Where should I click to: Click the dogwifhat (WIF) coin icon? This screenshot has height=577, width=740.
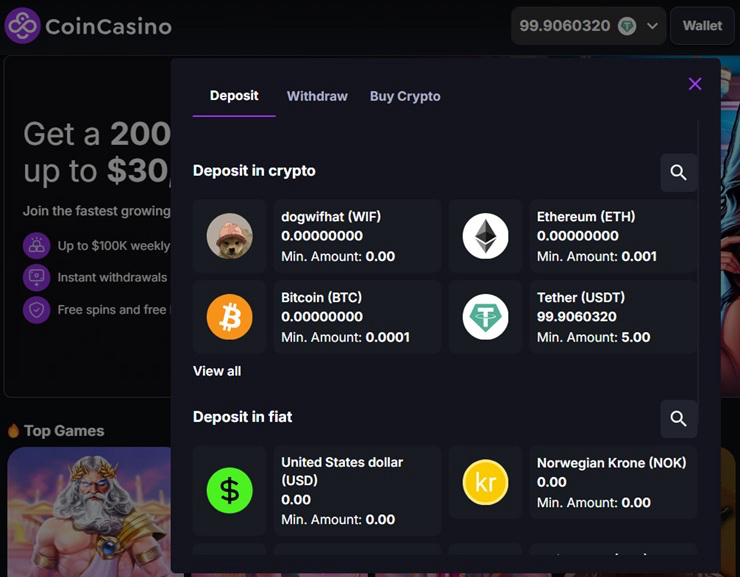(229, 237)
